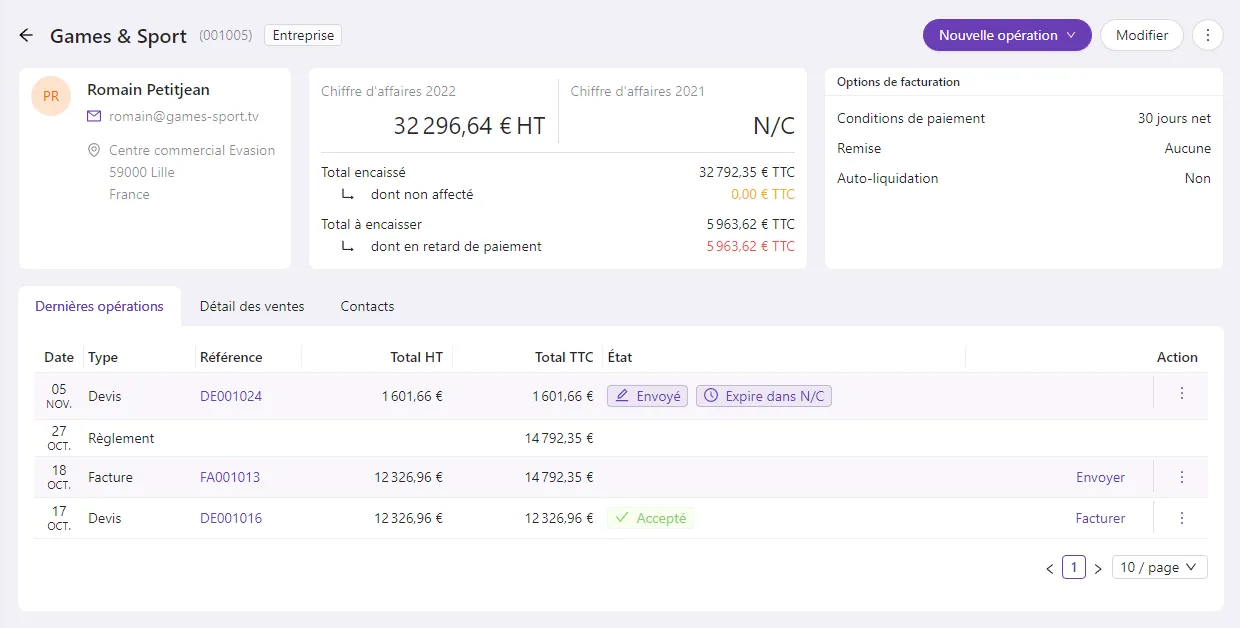Viewport: 1240px width, 628px height.
Task: Click the Référence column header
Action: point(231,357)
